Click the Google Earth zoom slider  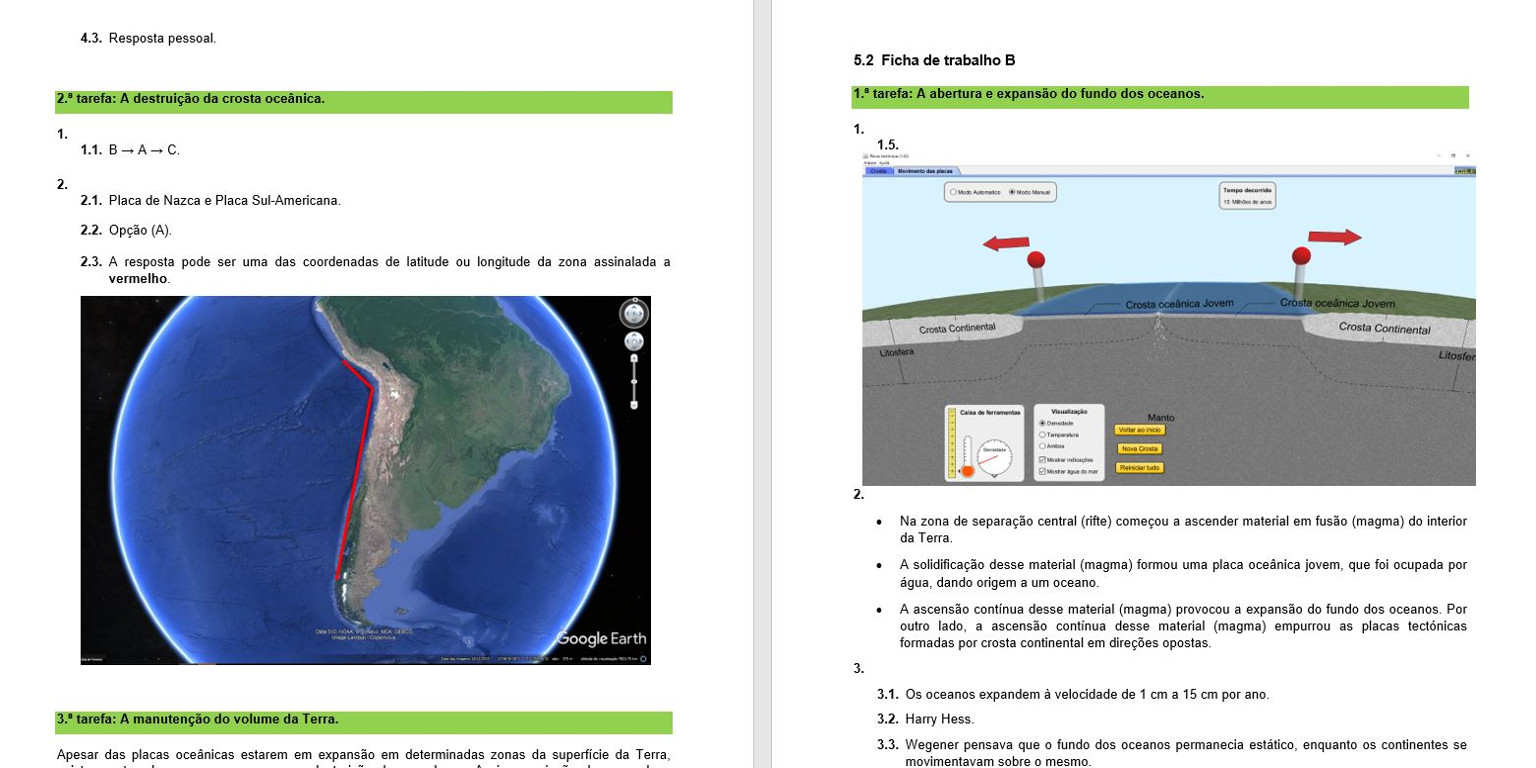[x=634, y=382]
